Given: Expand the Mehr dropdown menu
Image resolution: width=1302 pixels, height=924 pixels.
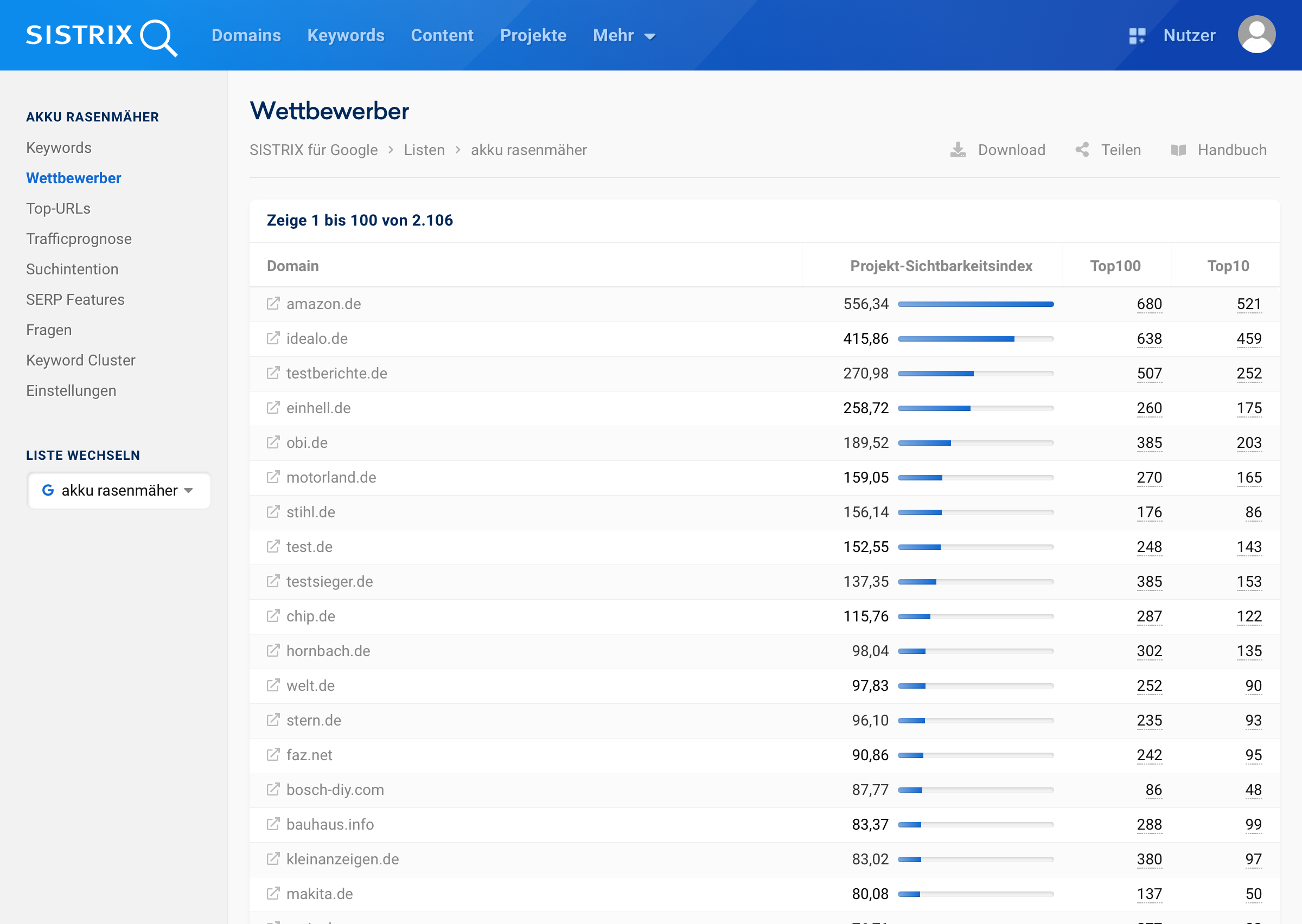Looking at the screenshot, I should pyautogui.click(x=624, y=36).
